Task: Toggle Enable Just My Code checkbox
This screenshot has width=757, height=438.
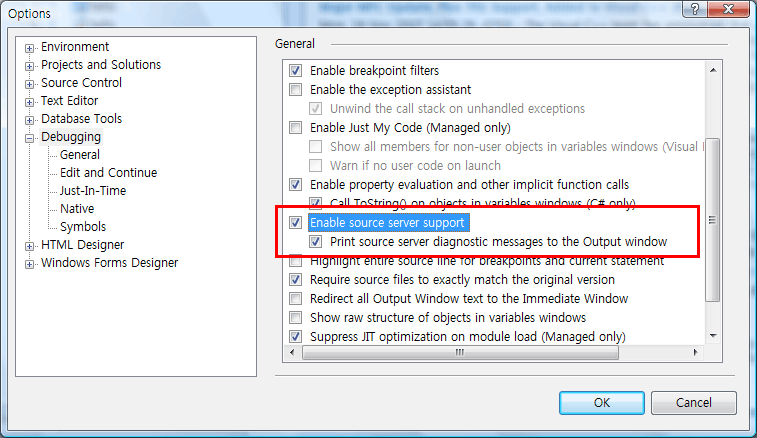Action: point(295,128)
